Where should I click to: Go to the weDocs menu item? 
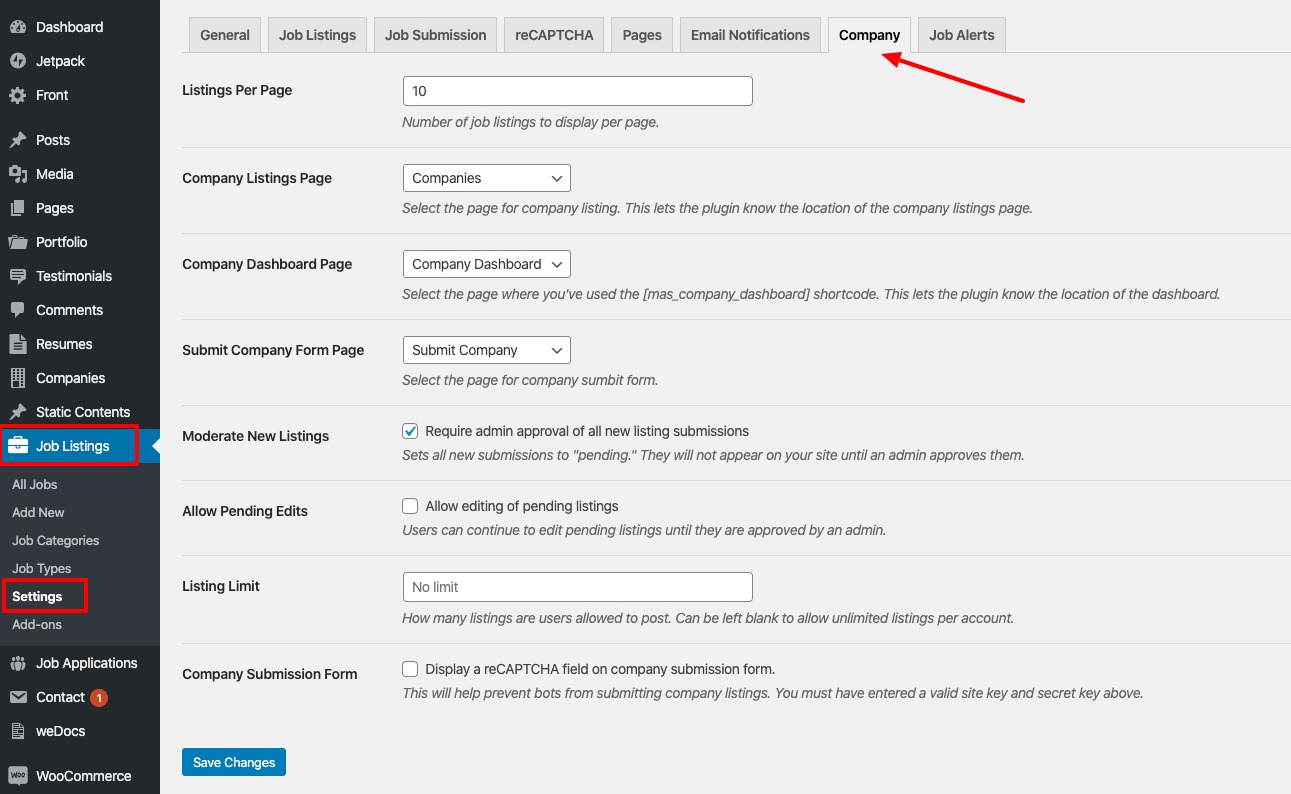(x=80, y=731)
